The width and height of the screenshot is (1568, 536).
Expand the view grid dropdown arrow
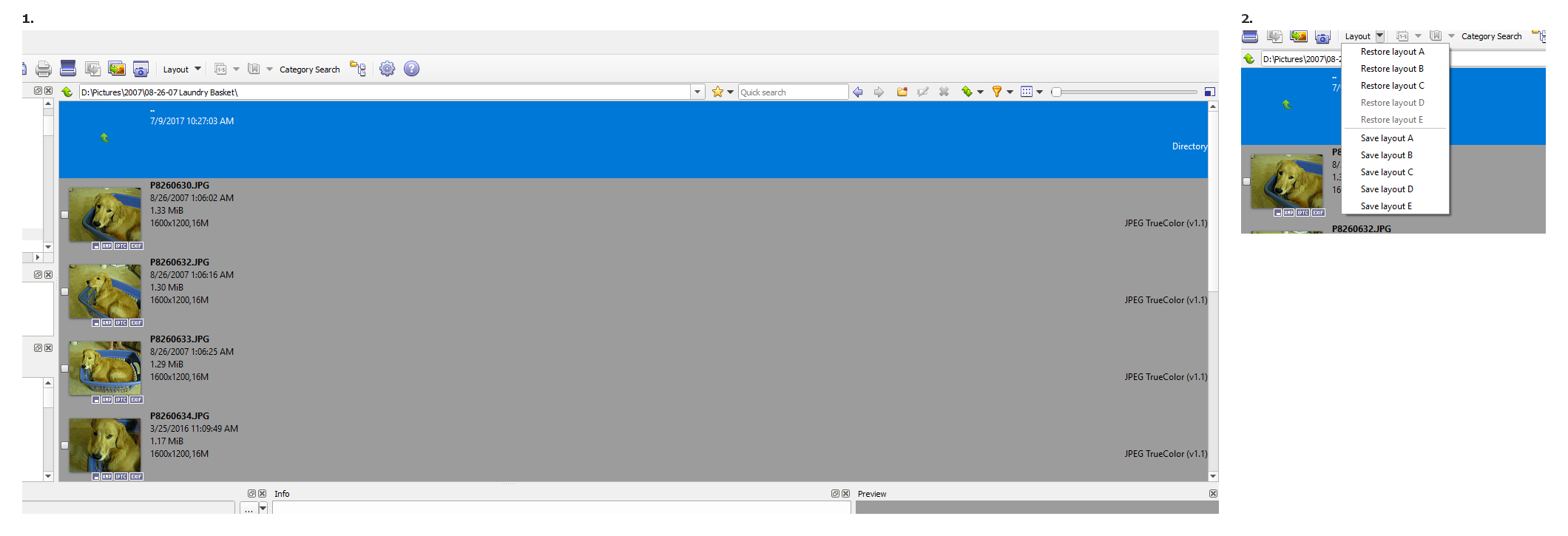tap(1039, 92)
